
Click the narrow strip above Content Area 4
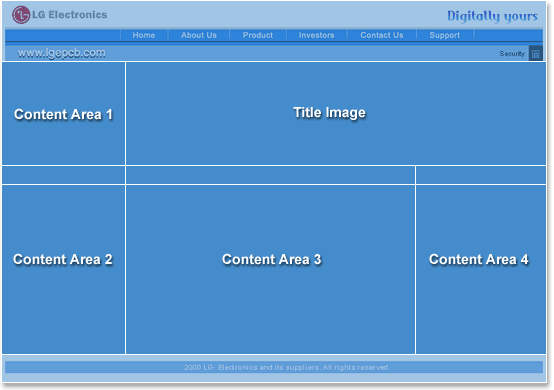click(481, 175)
